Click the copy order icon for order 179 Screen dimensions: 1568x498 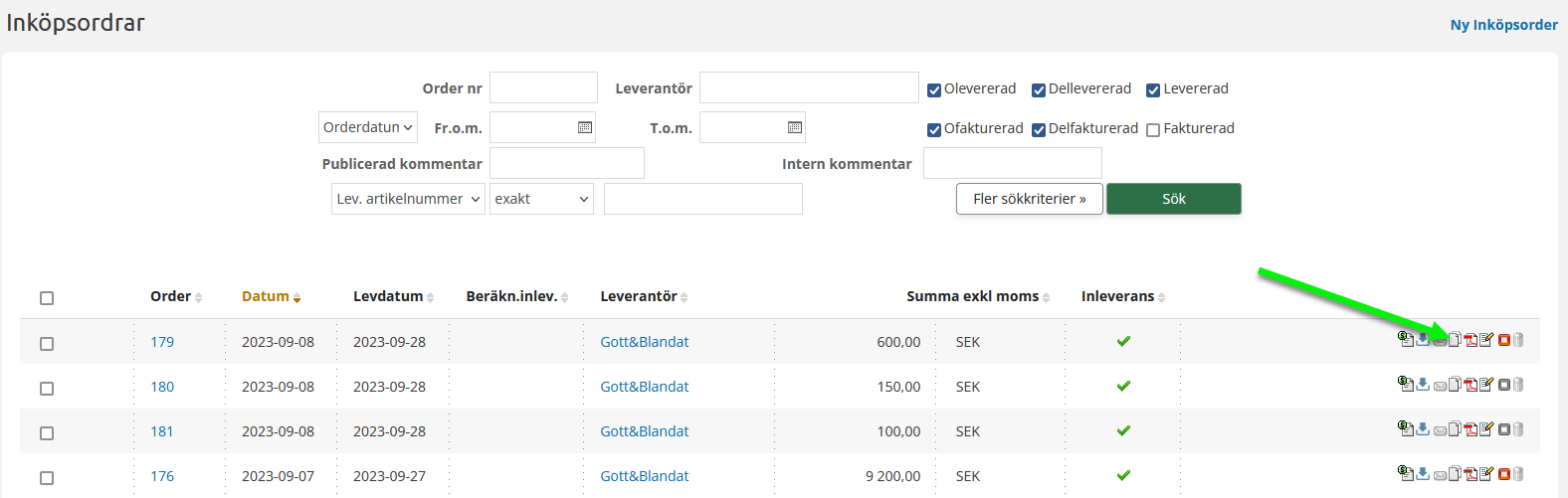tap(1455, 340)
